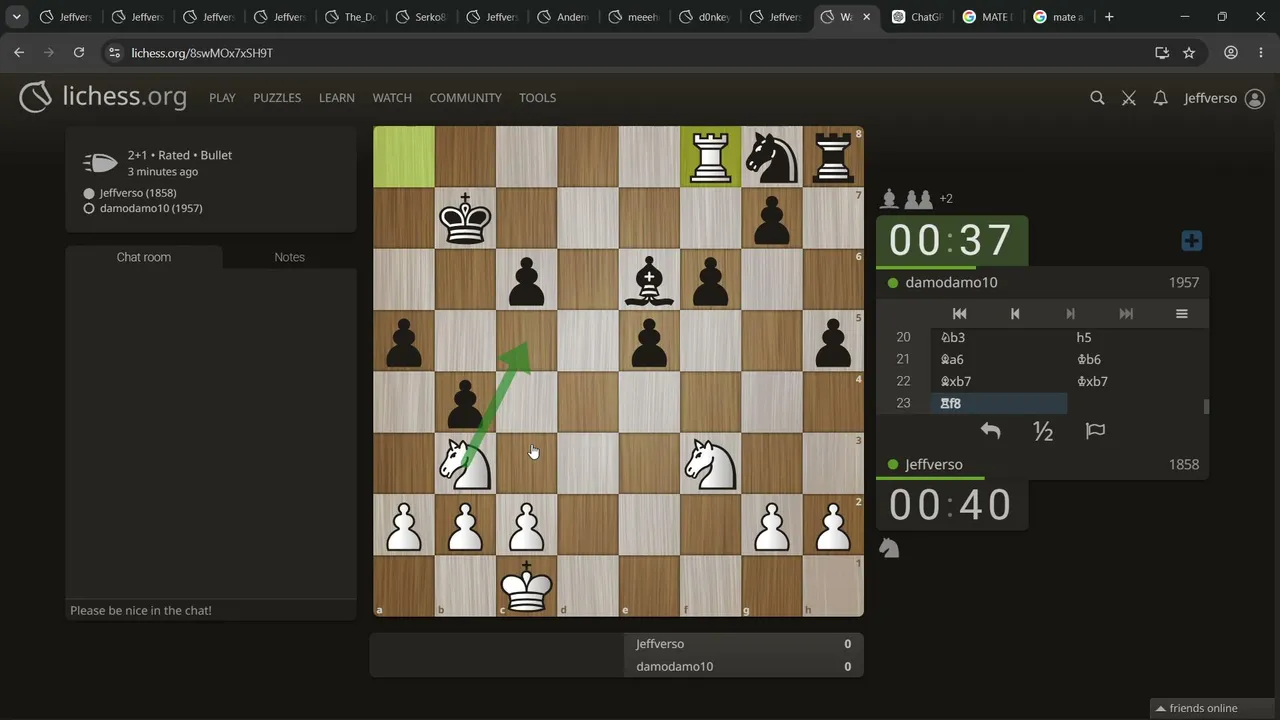Image resolution: width=1280 pixels, height=720 pixels.
Task: Open damodamo10 (1957) profile in game info
Action: point(151,208)
